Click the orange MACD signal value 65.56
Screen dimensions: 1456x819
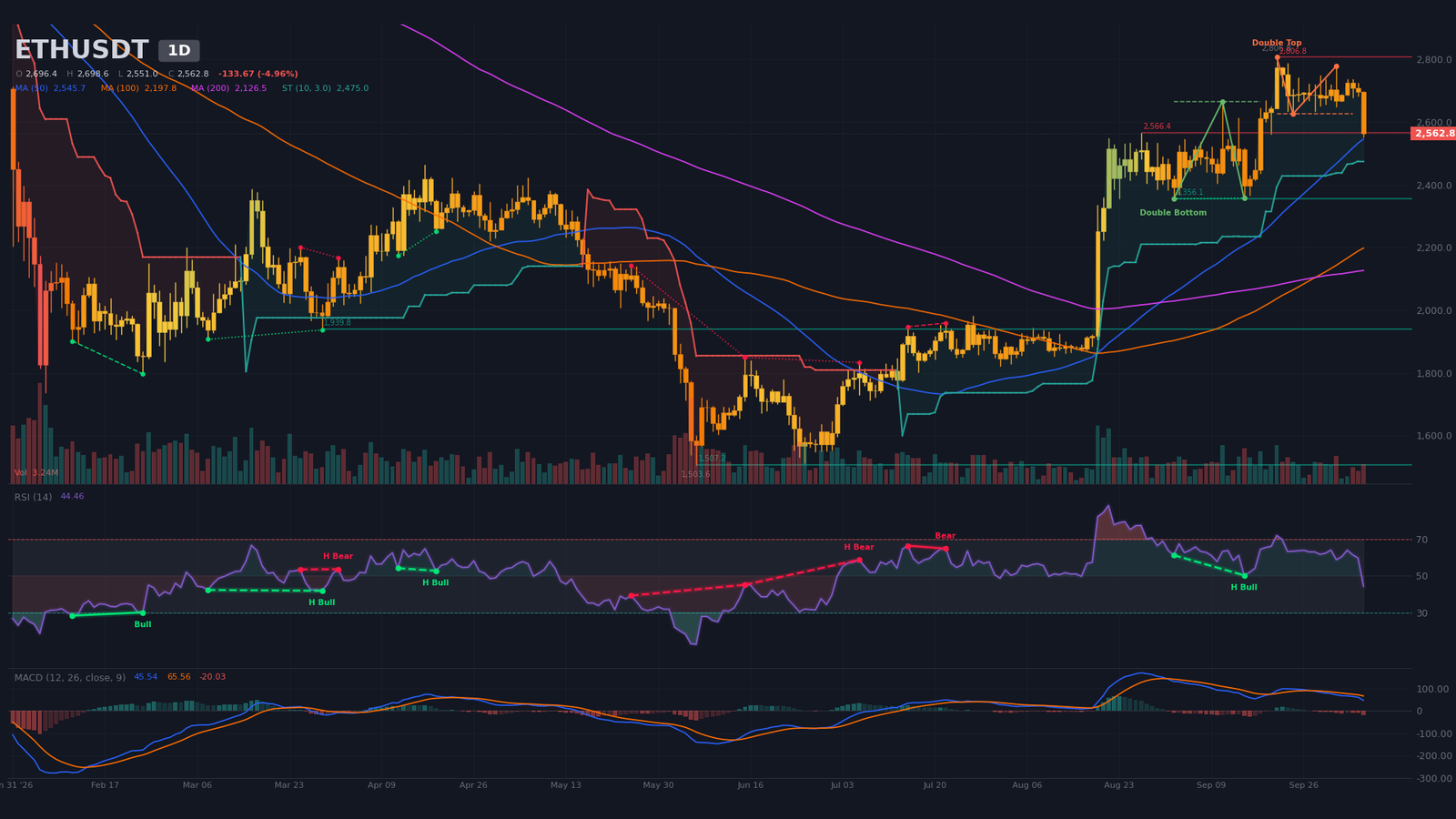tap(179, 677)
